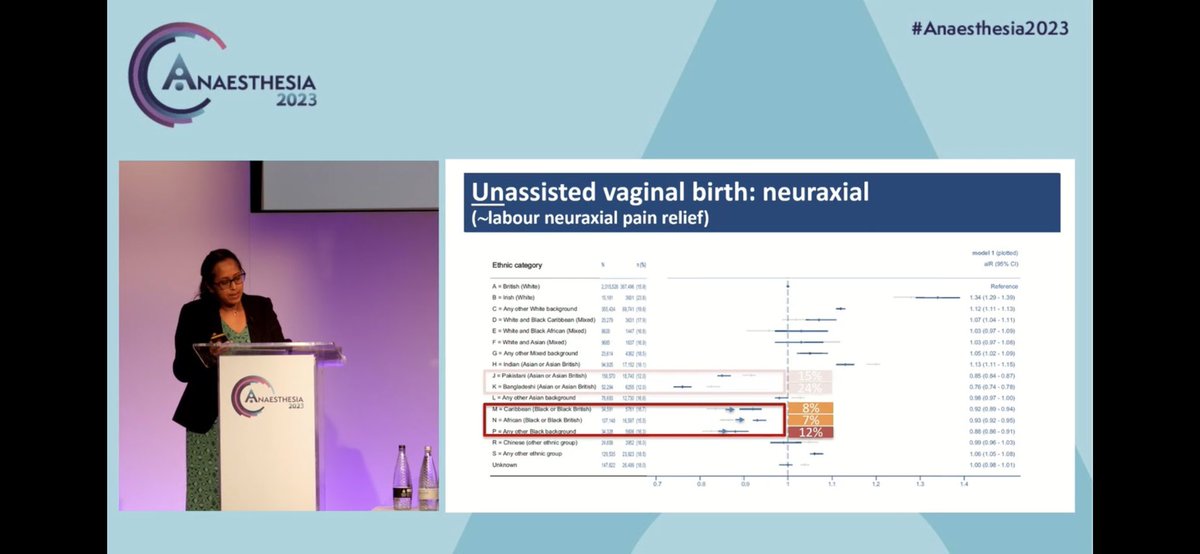Select the 'A = British (White)' row label
1200x554 pixels.
click(516, 286)
